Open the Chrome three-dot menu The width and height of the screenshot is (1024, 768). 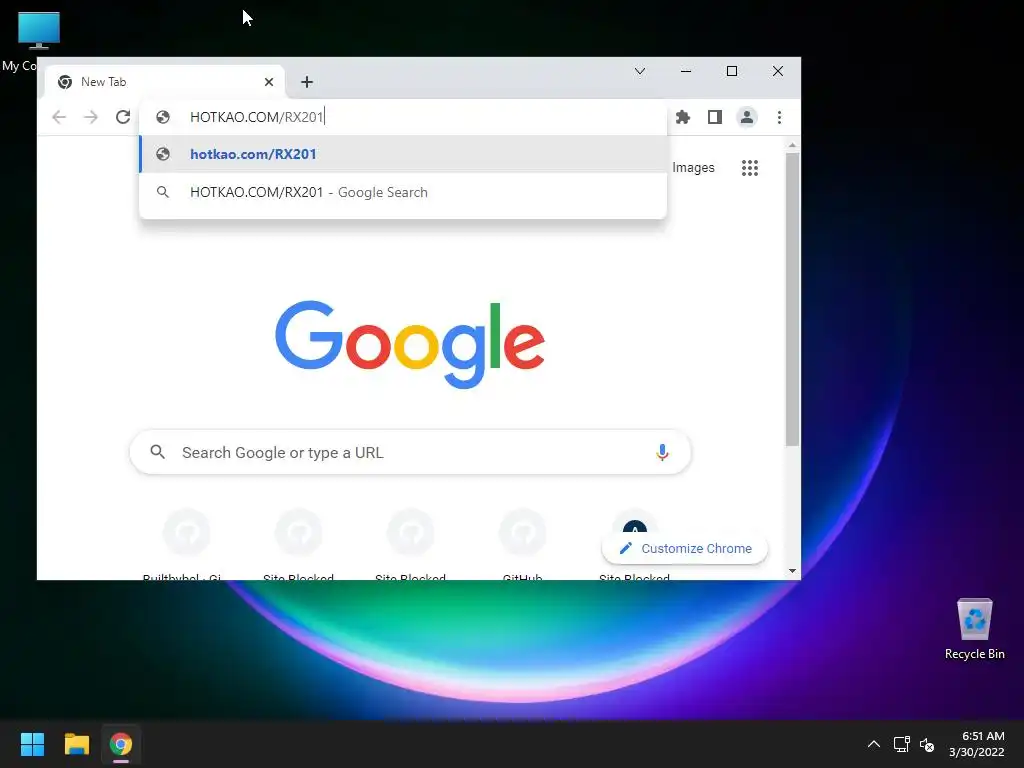(x=779, y=117)
